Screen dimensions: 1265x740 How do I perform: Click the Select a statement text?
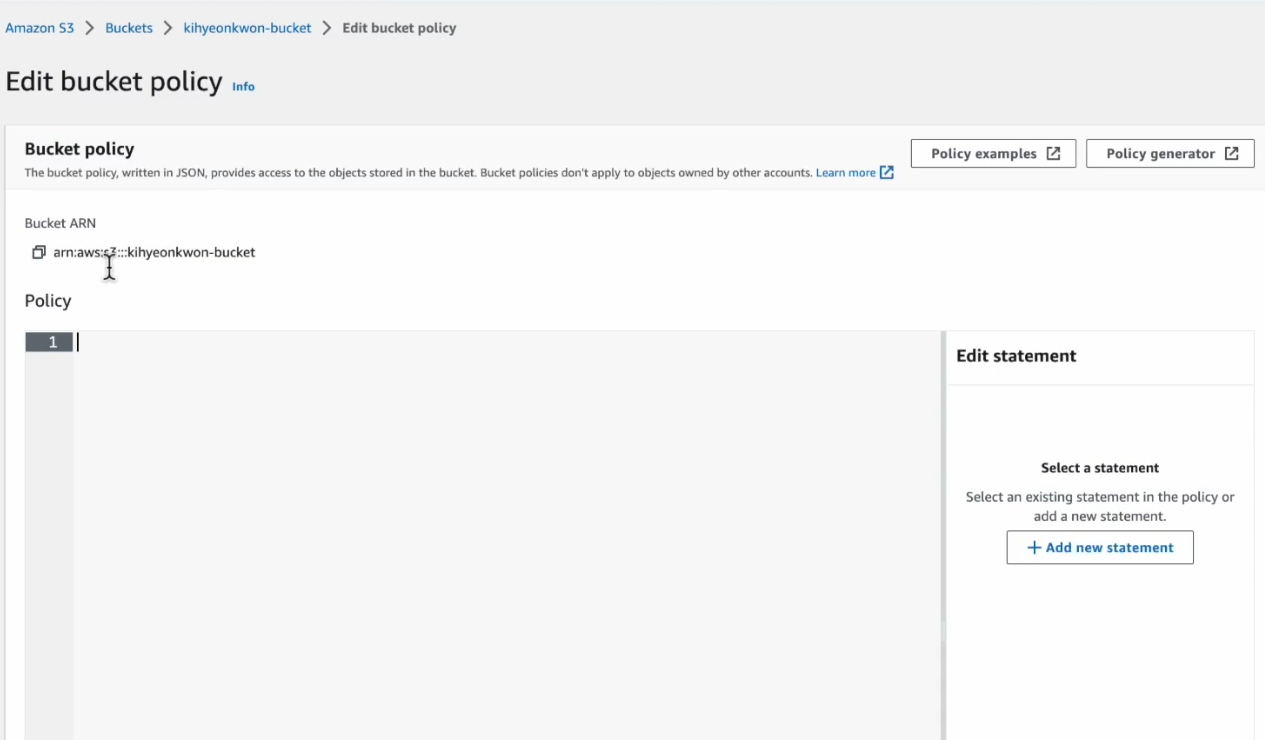click(x=1100, y=468)
